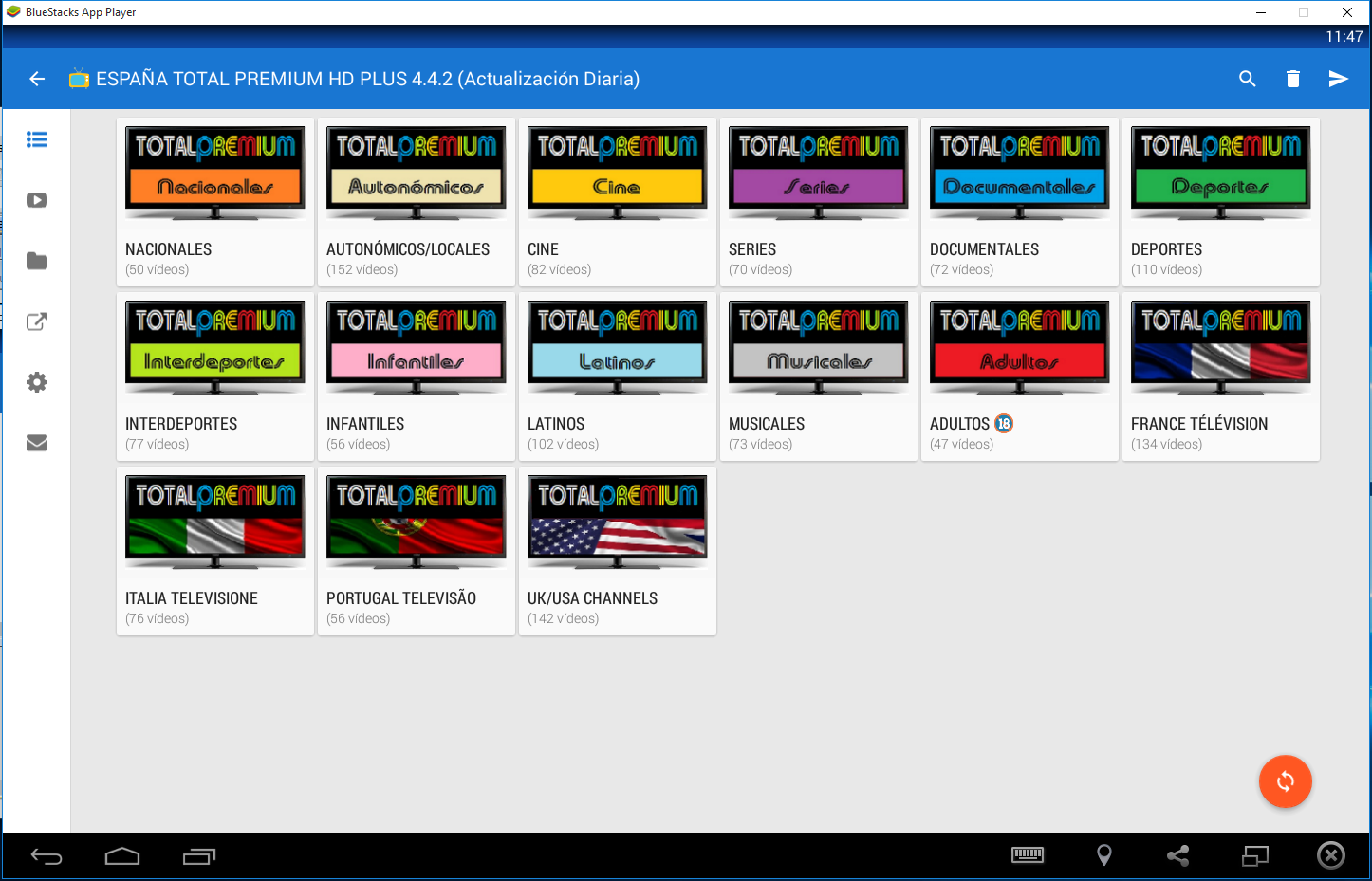Tap Android home button in bottom bar
This screenshot has height=881, width=1372.
tap(122, 856)
